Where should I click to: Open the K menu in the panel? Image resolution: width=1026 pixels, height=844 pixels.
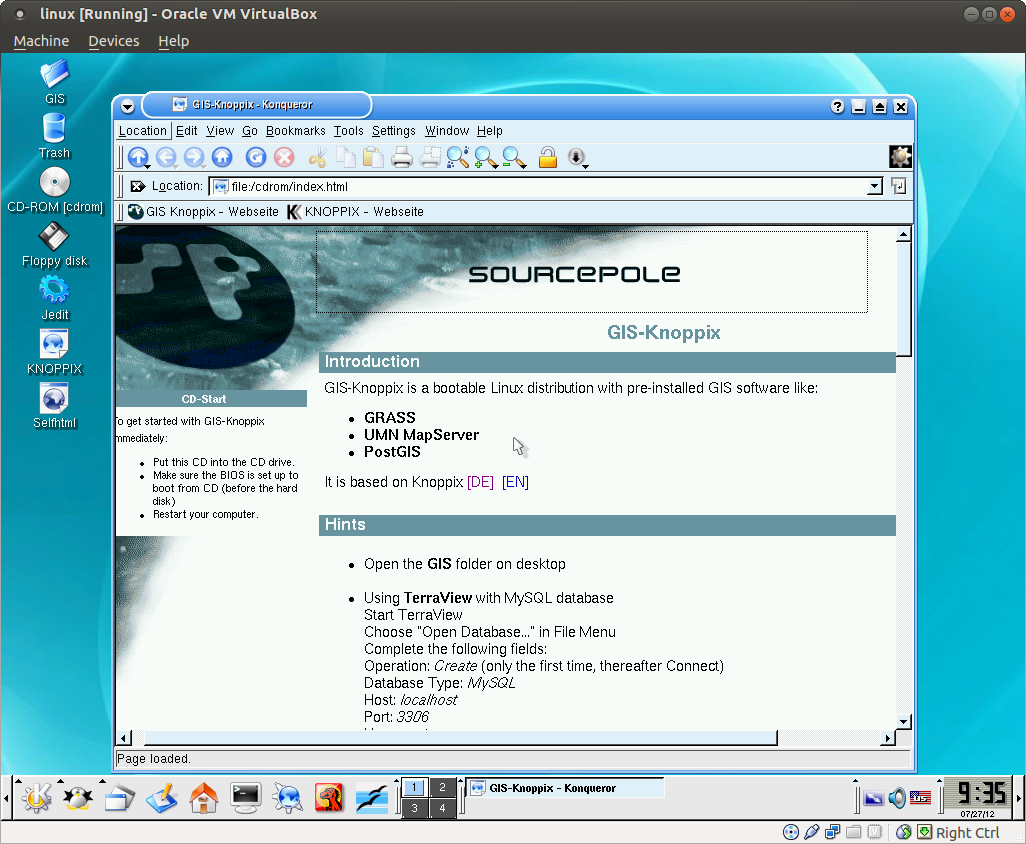(x=37, y=798)
